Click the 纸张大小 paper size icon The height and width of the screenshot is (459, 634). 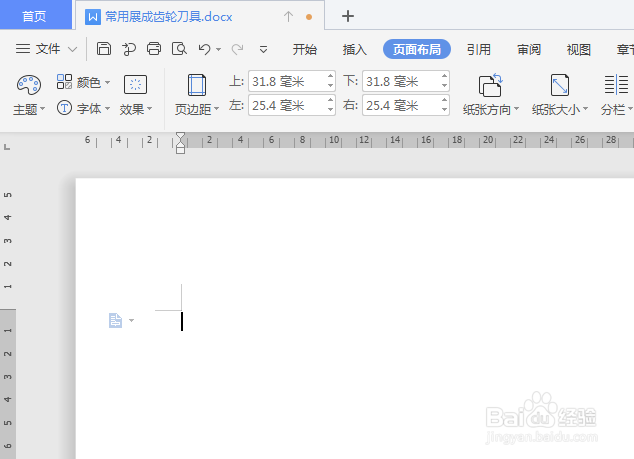point(560,85)
